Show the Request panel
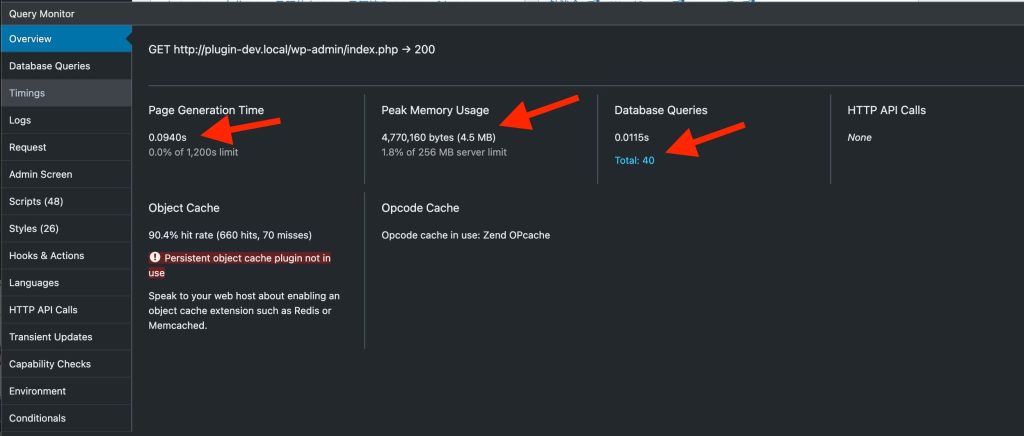Image resolution: width=1024 pixels, height=436 pixels. (x=28, y=147)
